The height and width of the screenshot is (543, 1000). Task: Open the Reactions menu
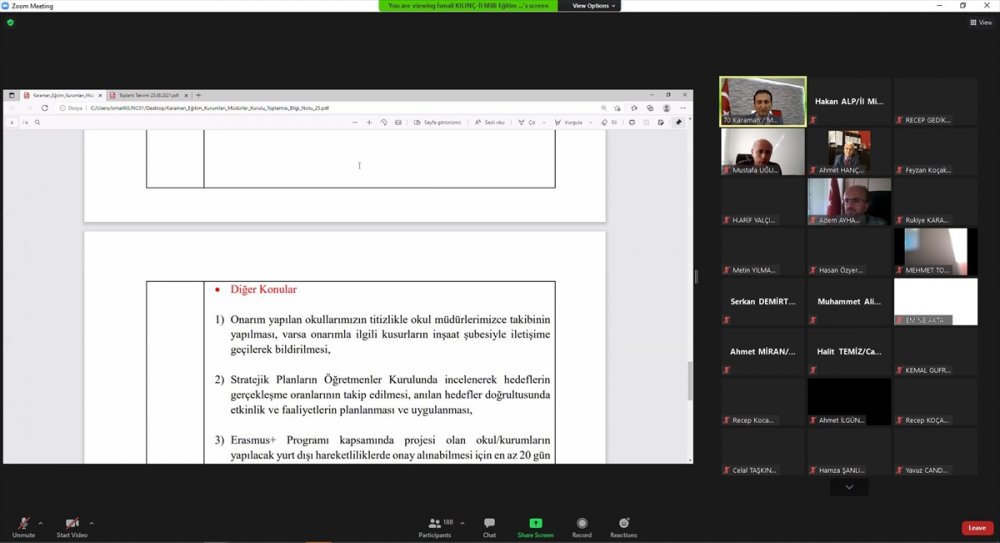[x=623, y=527]
